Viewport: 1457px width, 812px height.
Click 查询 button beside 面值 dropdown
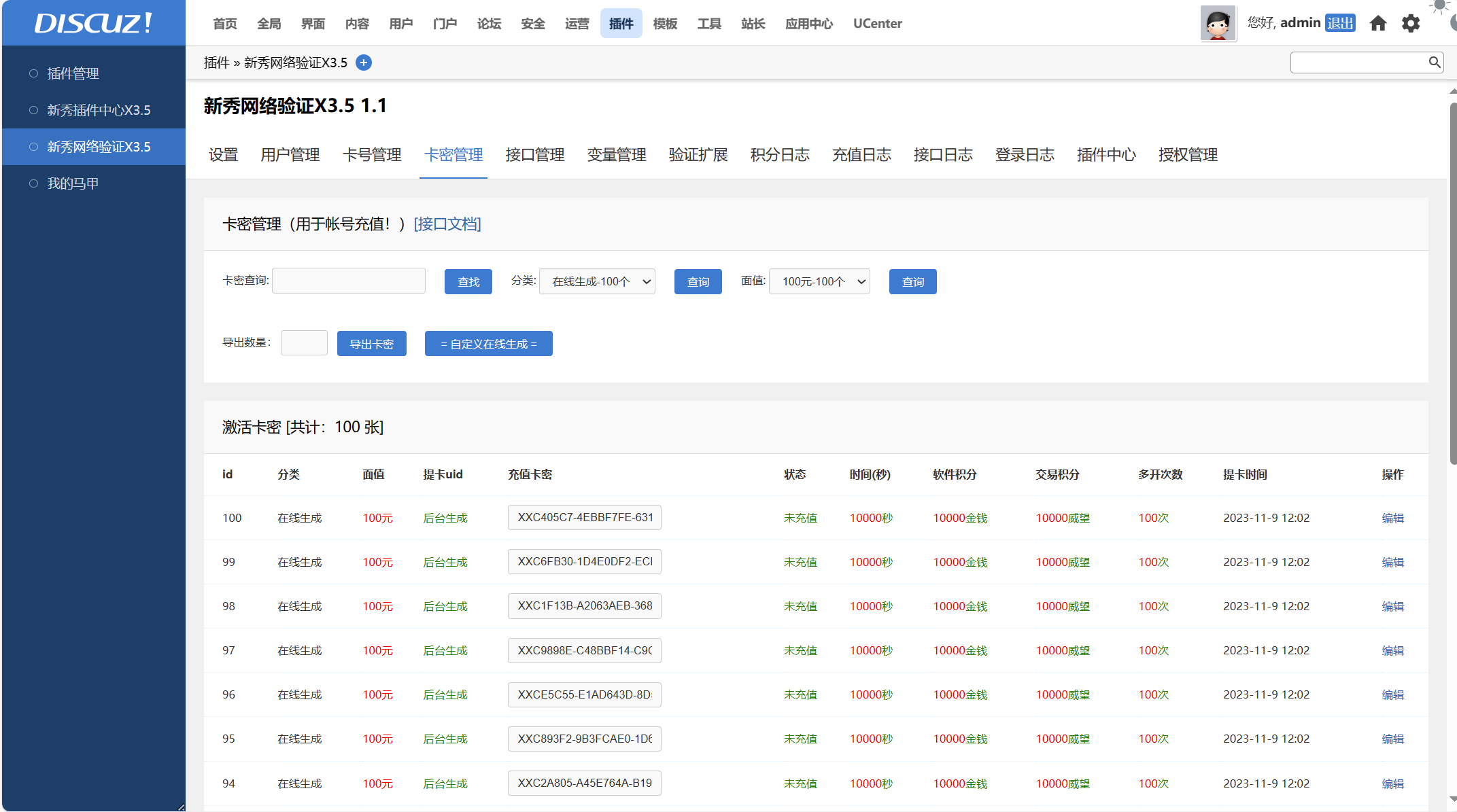(x=913, y=281)
